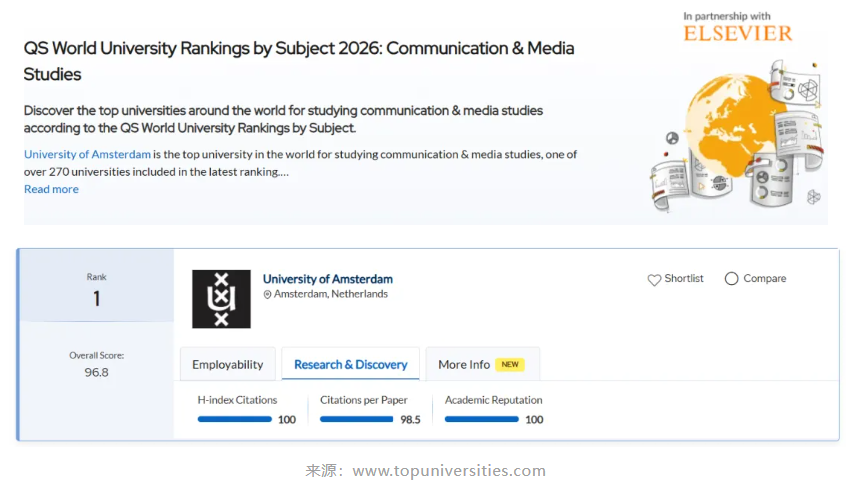This screenshot has height=486, width=846.
Task: Click the Elsevier partnership logo
Action: 737,28
